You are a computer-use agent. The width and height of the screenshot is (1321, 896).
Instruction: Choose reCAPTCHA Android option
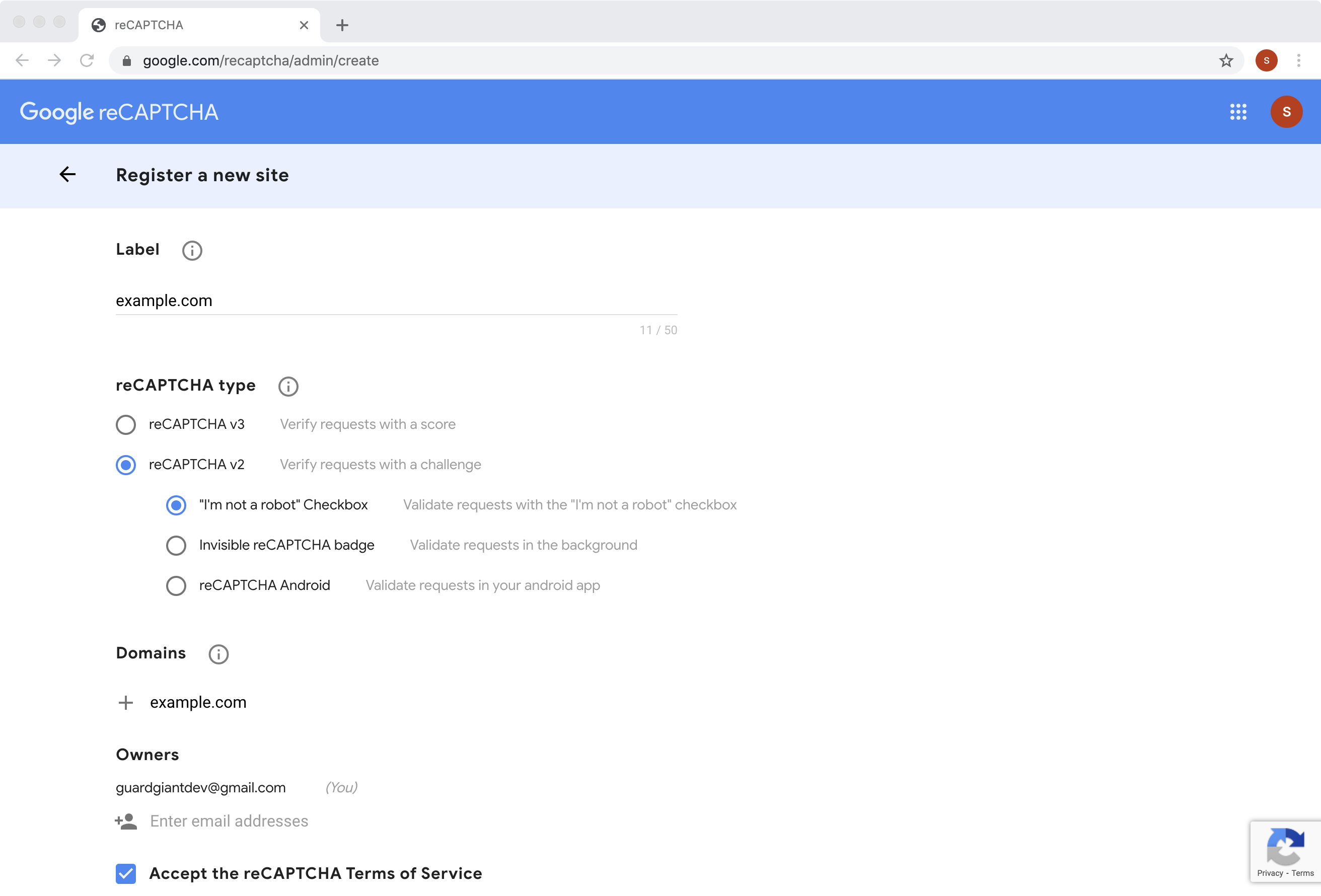click(x=176, y=585)
